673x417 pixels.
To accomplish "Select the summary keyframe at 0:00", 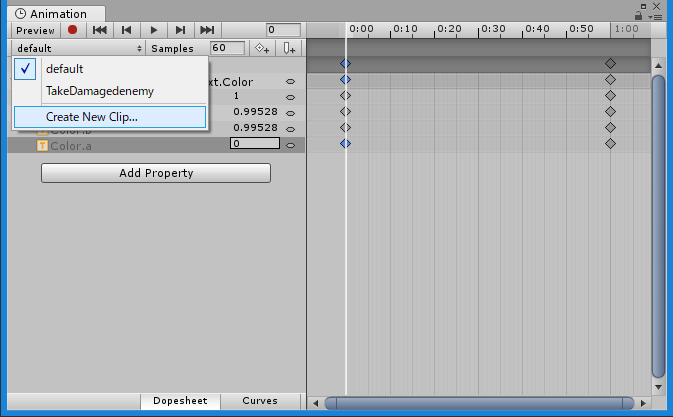I will 346,63.
